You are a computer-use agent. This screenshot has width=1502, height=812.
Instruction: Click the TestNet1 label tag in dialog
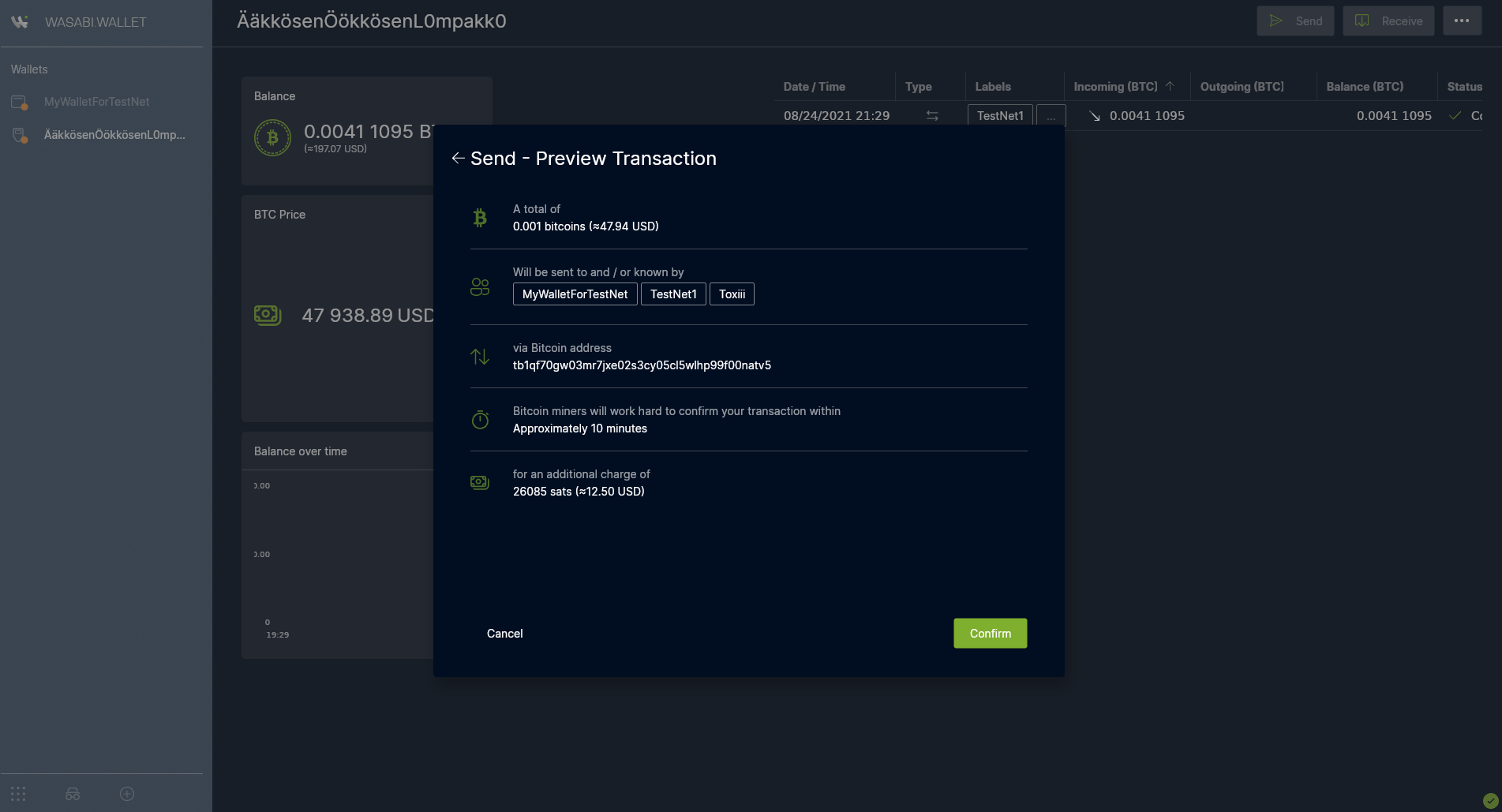[x=673, y=294]
